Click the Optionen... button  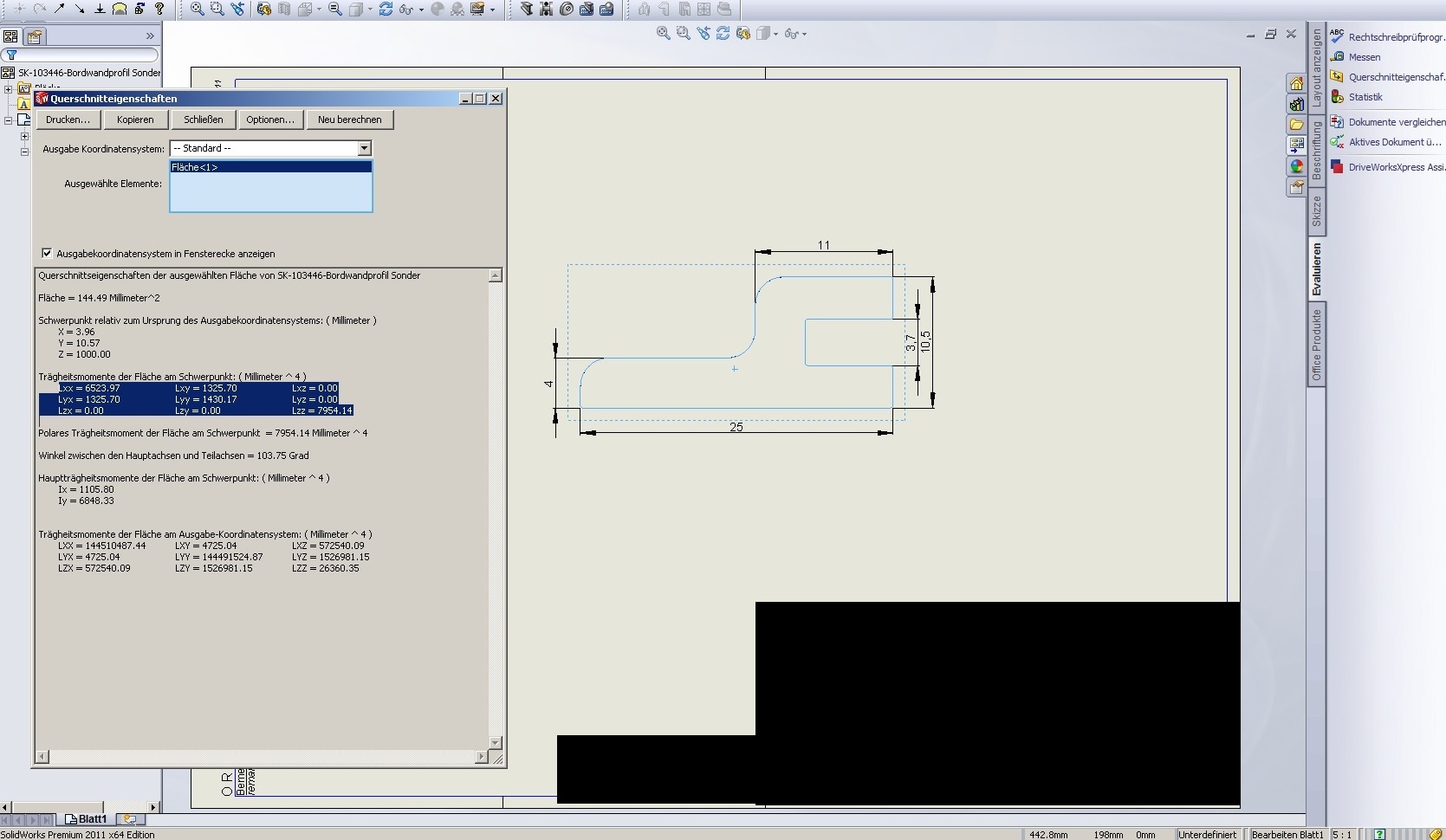(270, 120)
